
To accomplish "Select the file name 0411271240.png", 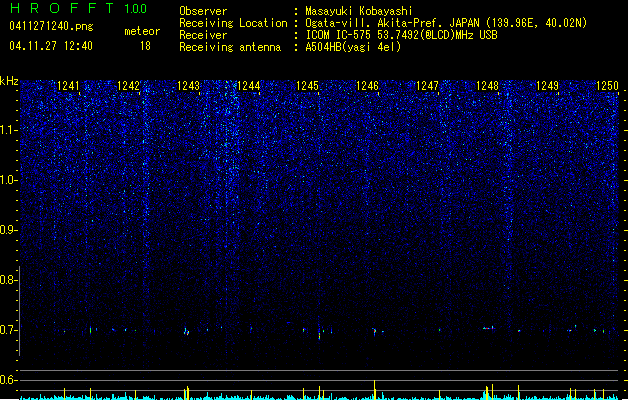I will pos(51,26).
